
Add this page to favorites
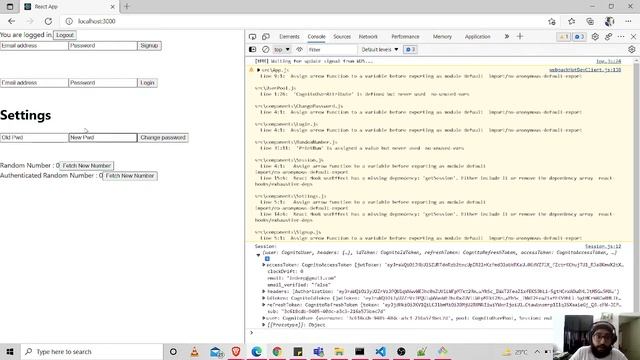pos(552,21)
